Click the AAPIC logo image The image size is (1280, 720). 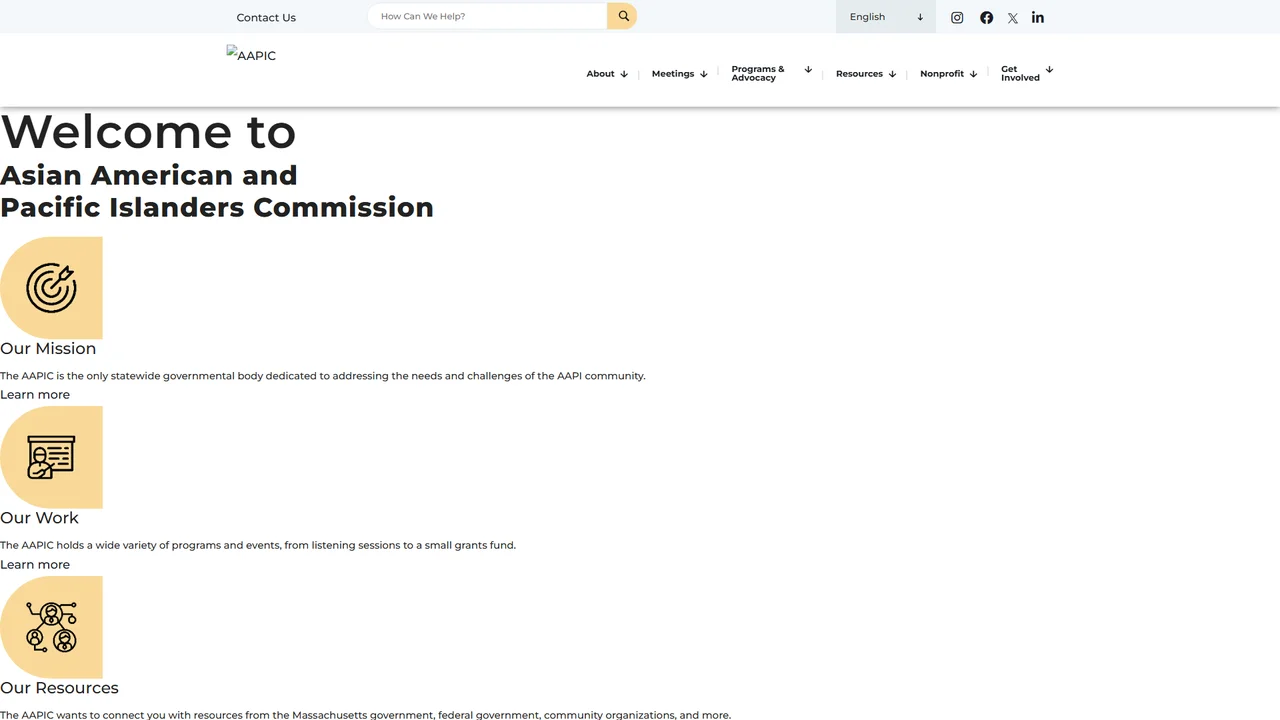click(x=251, y=55)
